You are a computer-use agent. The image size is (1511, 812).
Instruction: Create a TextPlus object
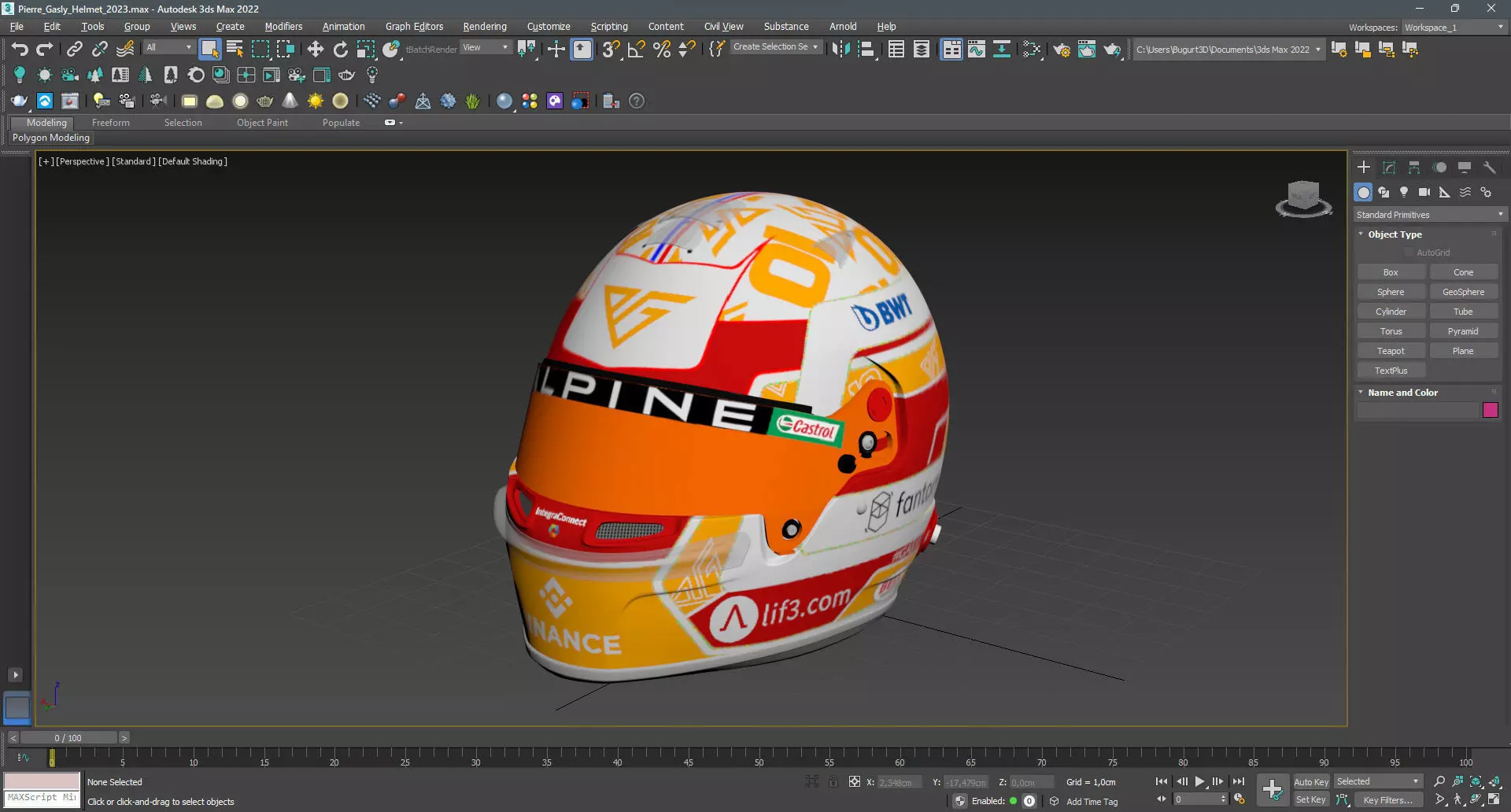1391,371
